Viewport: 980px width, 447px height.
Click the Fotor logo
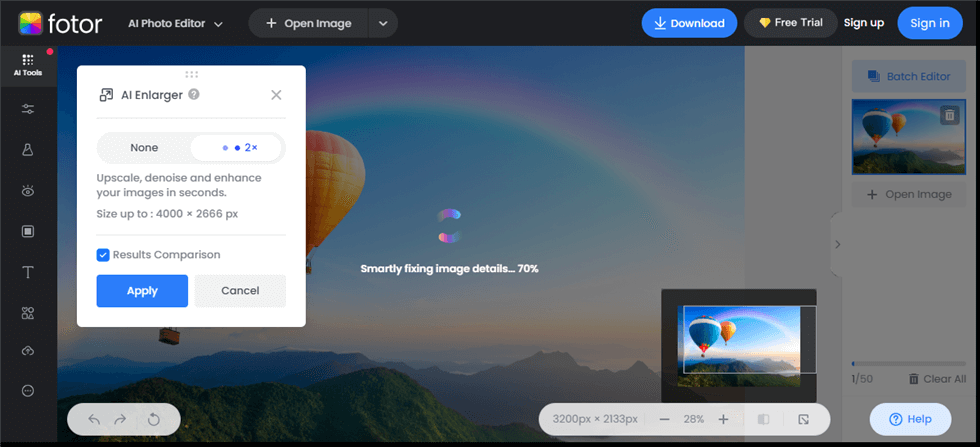point(60,24)
